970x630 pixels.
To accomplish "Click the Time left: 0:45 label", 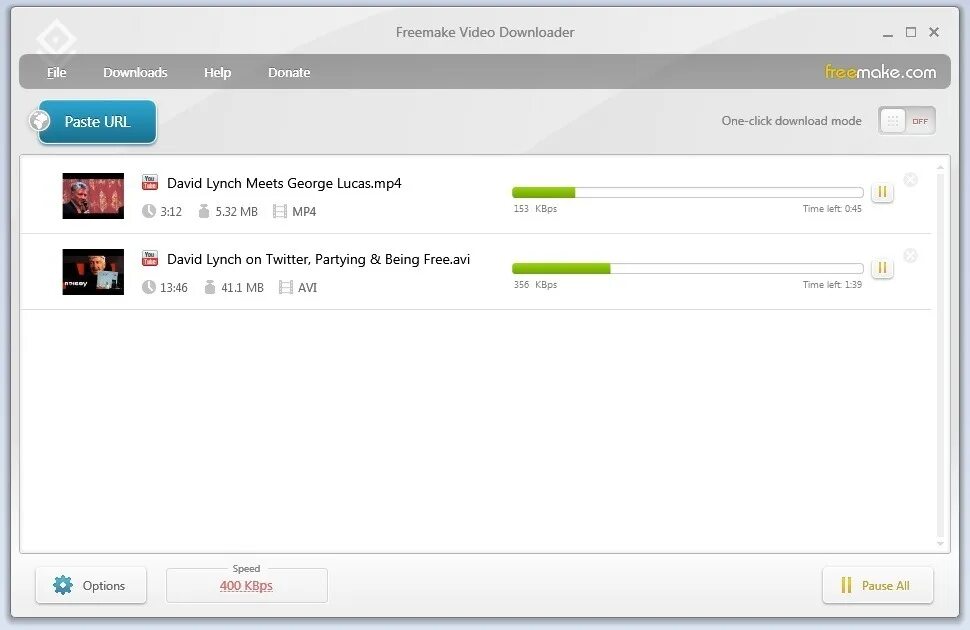I will (832, 209).
